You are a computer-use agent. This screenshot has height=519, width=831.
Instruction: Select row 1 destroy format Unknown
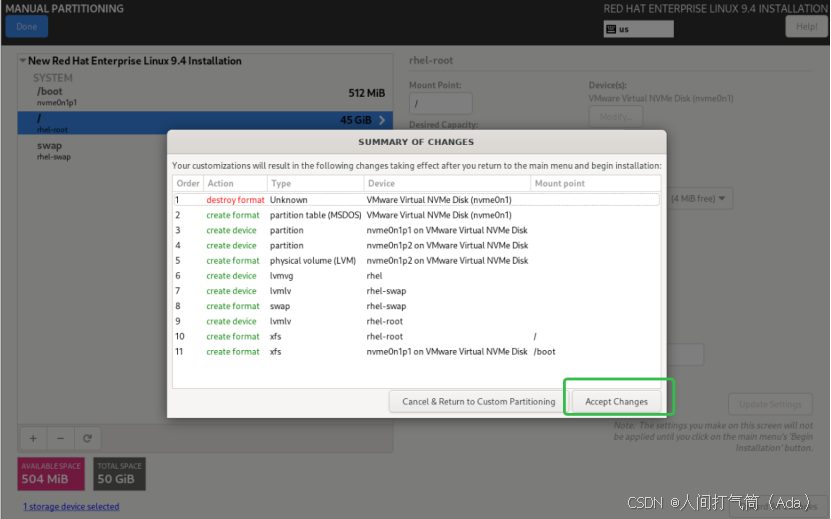[417, 200]
